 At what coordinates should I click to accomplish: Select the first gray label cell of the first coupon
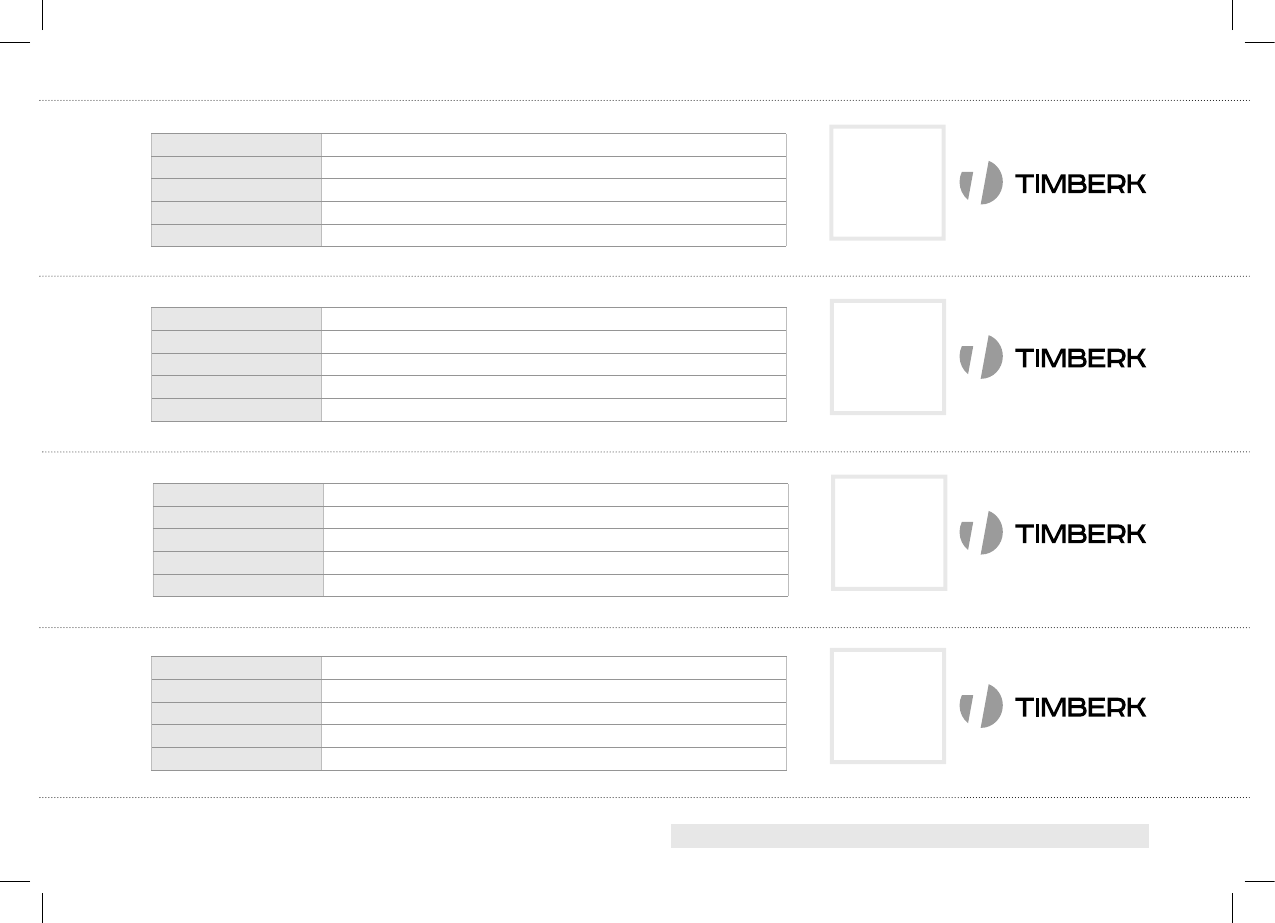click(x=236, y=144)
